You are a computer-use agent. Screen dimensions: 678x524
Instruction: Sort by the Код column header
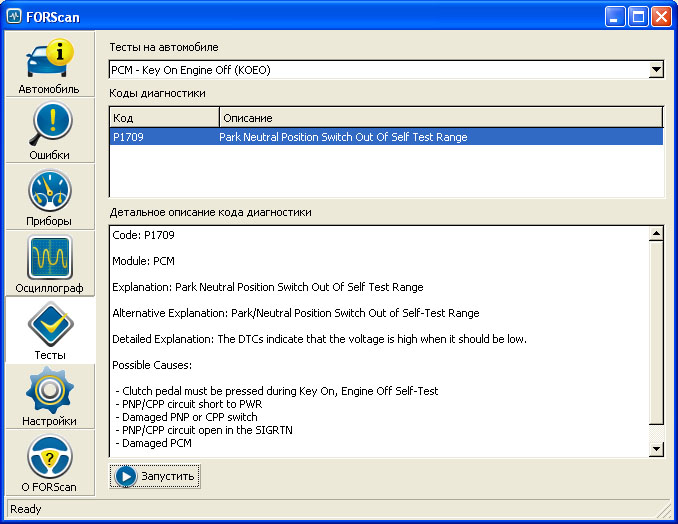pyautogui.click(x=164, y=118)
